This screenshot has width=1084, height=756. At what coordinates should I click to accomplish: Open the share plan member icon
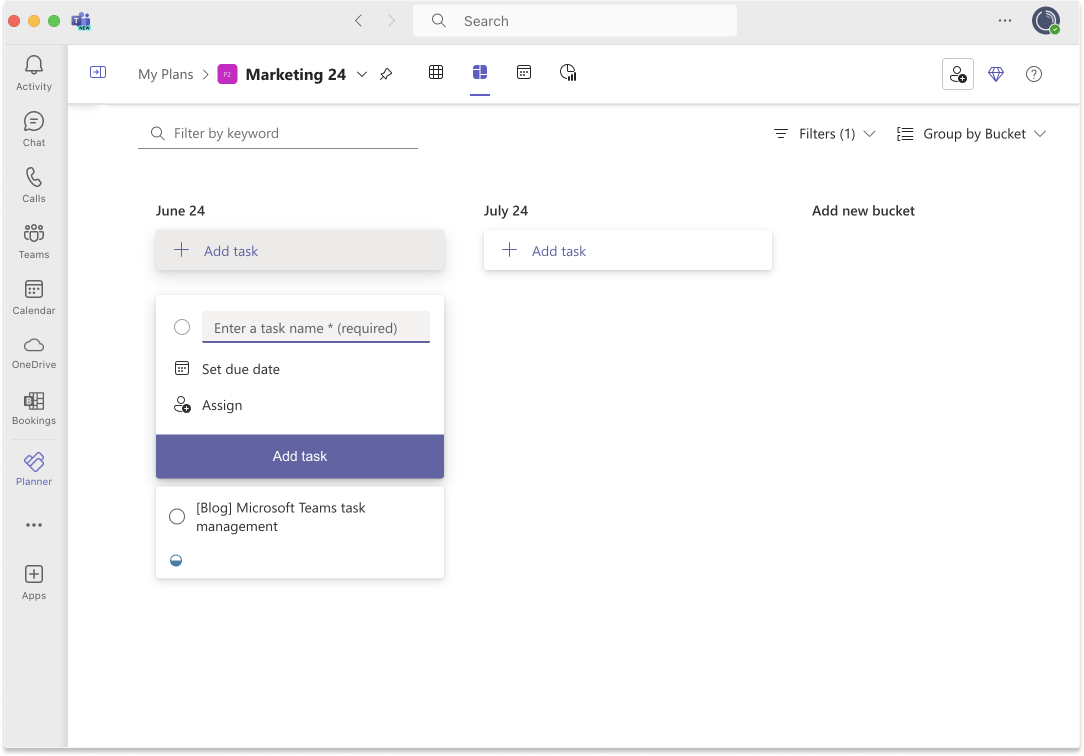point(957,73)
